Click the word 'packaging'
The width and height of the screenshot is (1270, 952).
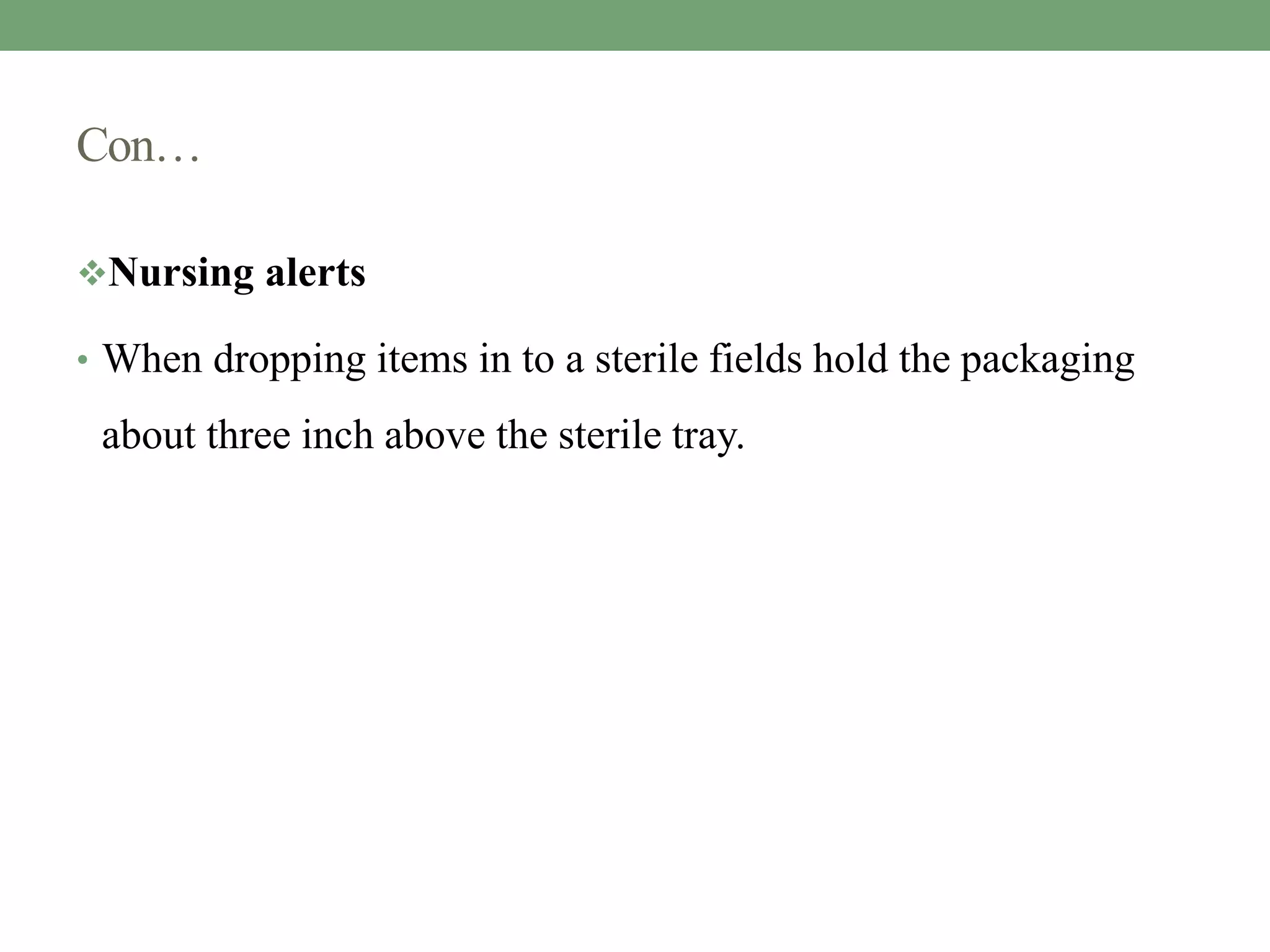[1047, 361]
